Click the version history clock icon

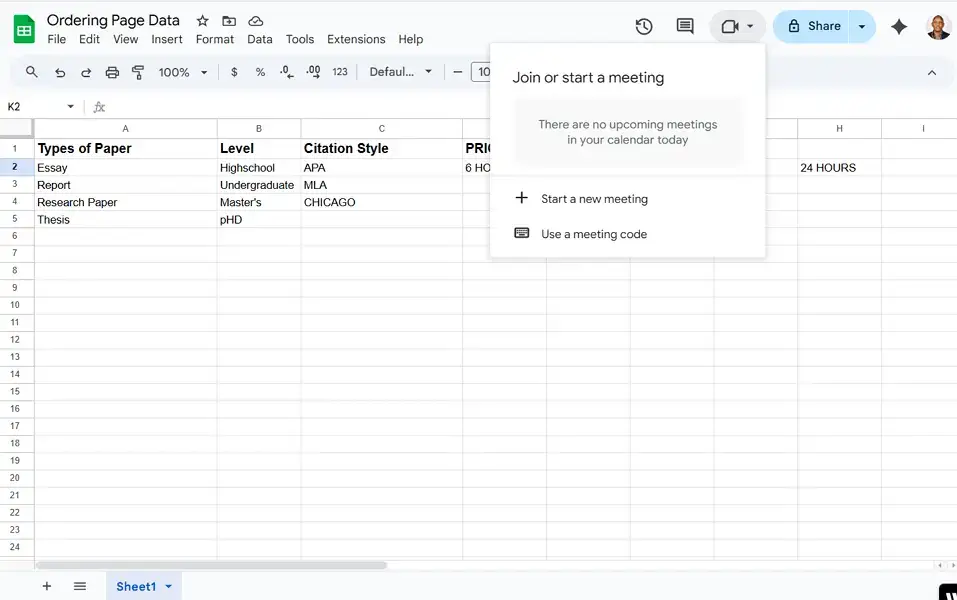pyautogui.click(x=644, y=27)
